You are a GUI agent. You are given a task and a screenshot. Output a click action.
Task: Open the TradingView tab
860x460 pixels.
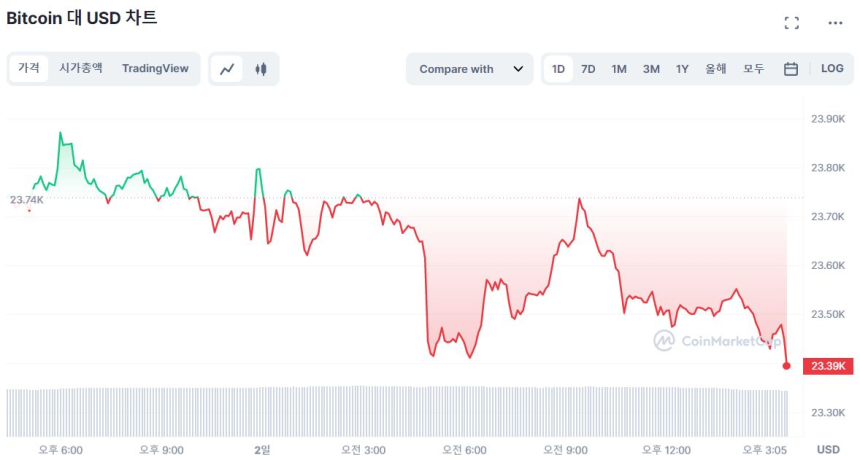155,68
